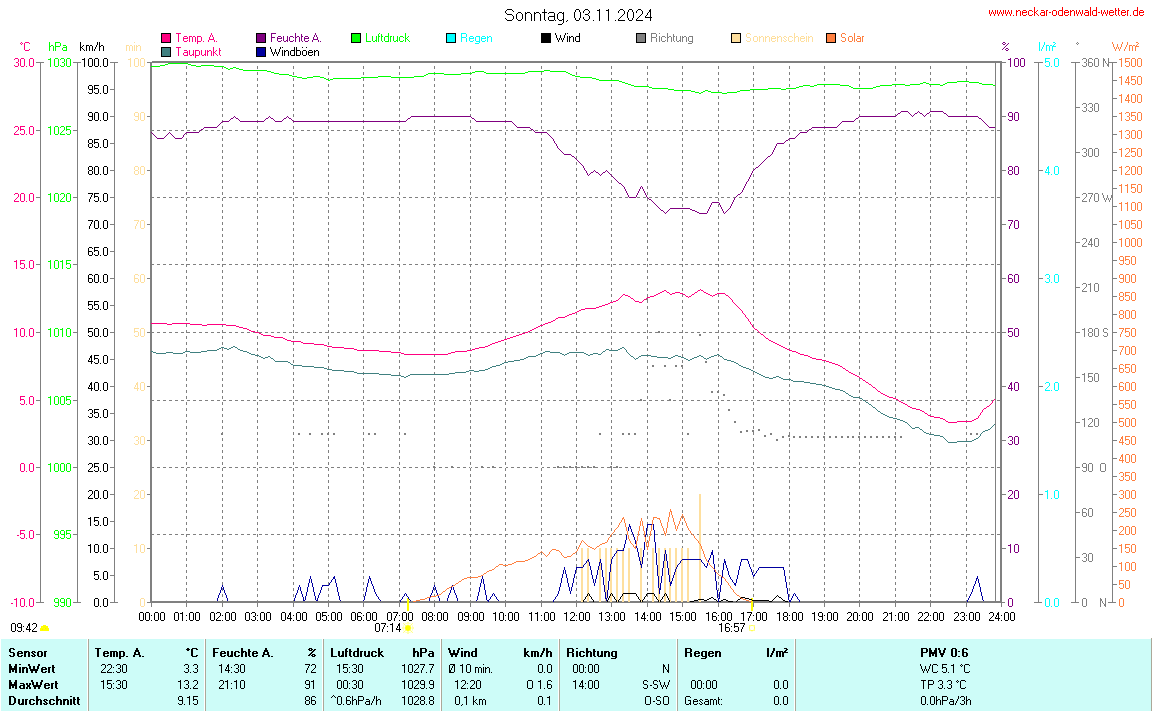This screenshot has width=1152, height=711.
Task: Click the sunrise sun icon at 07:14
Action: click(408, 628)
